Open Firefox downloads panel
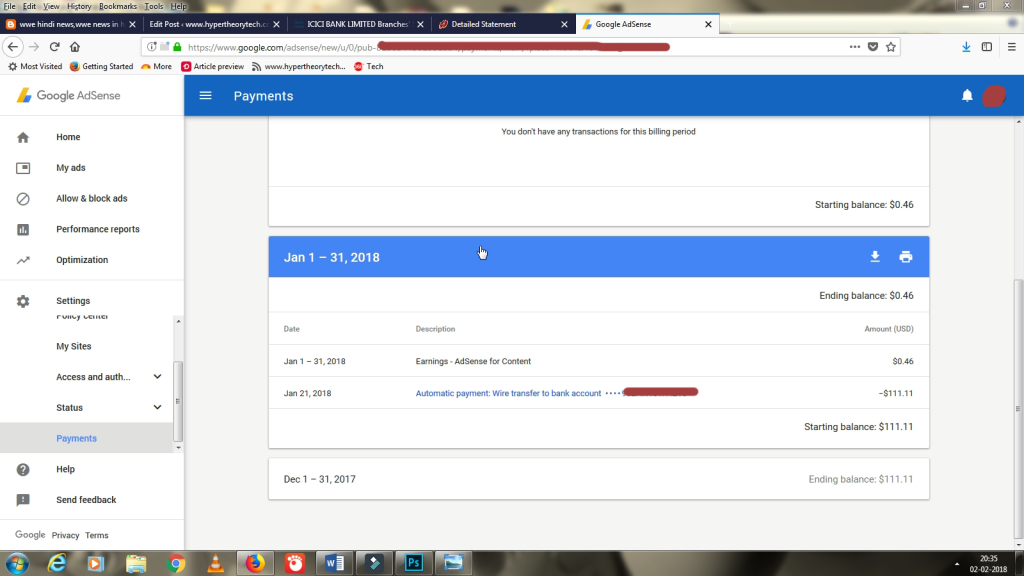Viewport: 1024px width, 576px height. (x=967, y=47)
